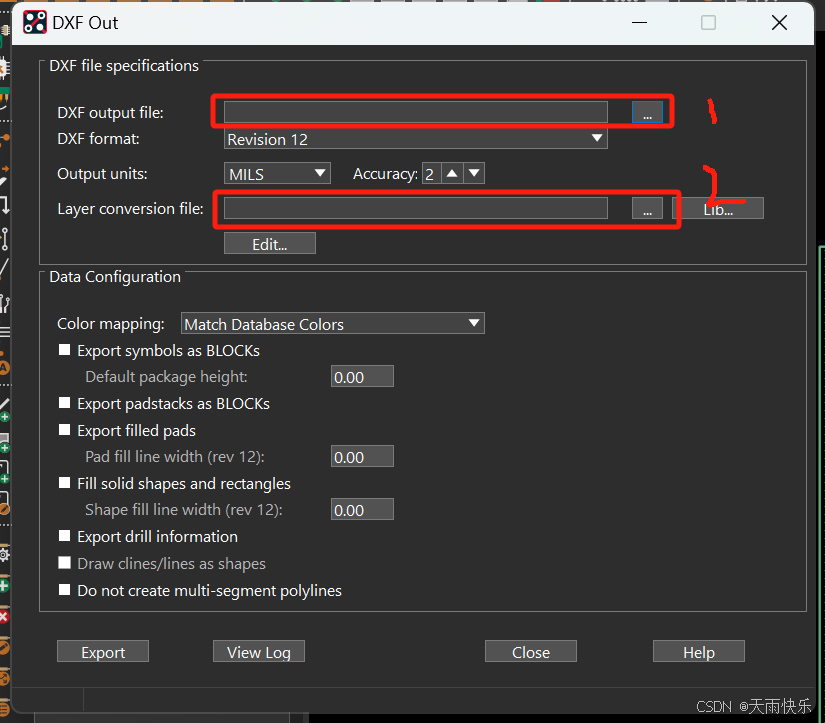Enable Export symbols as BLOCKs
Screen dimensions: 825x723
(64, 350)
